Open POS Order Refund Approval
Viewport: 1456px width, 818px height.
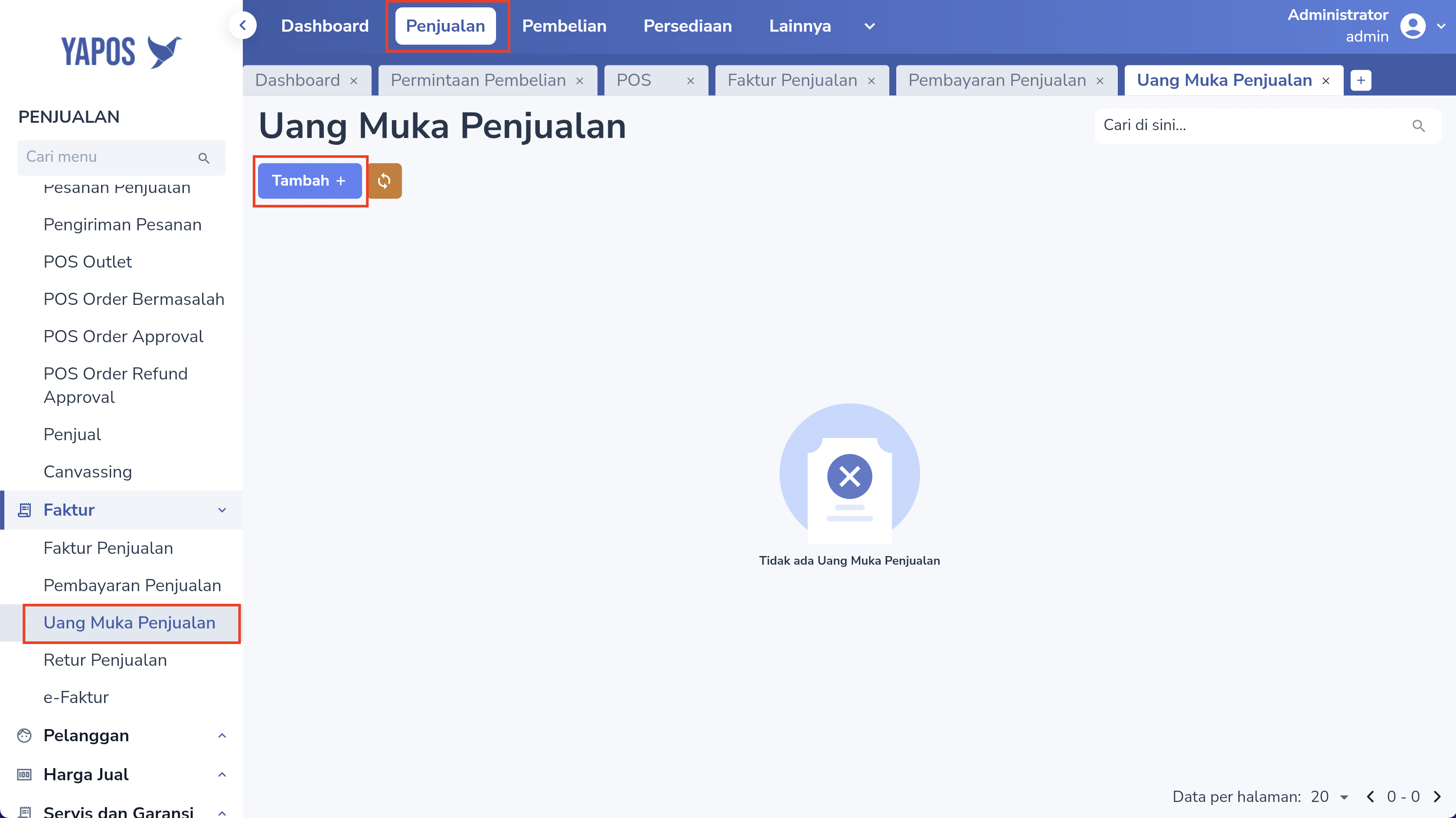point(115,386)
